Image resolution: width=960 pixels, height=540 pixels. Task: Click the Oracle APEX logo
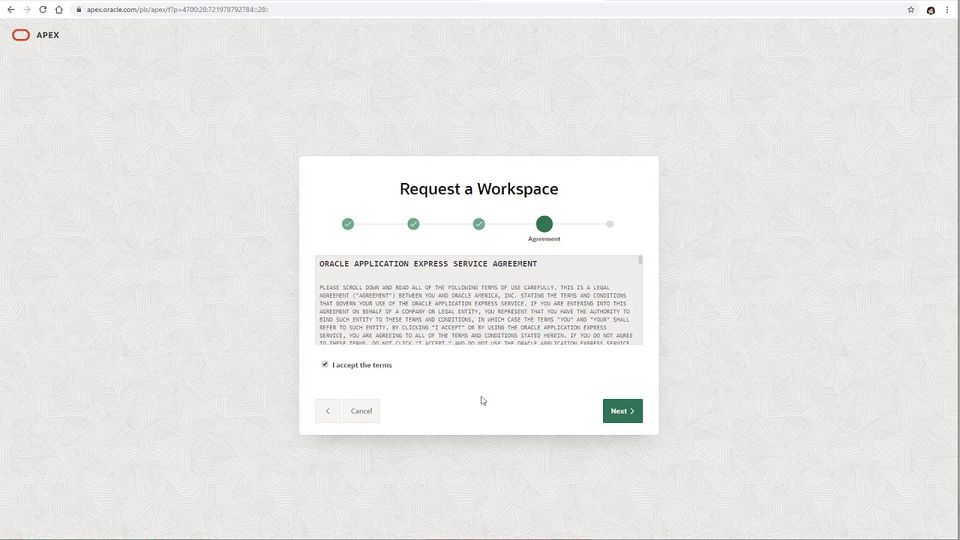click(36, 35)
